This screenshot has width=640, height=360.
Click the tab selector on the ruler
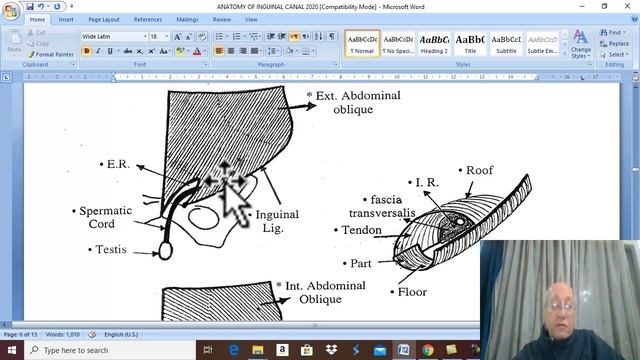[6, 77]
